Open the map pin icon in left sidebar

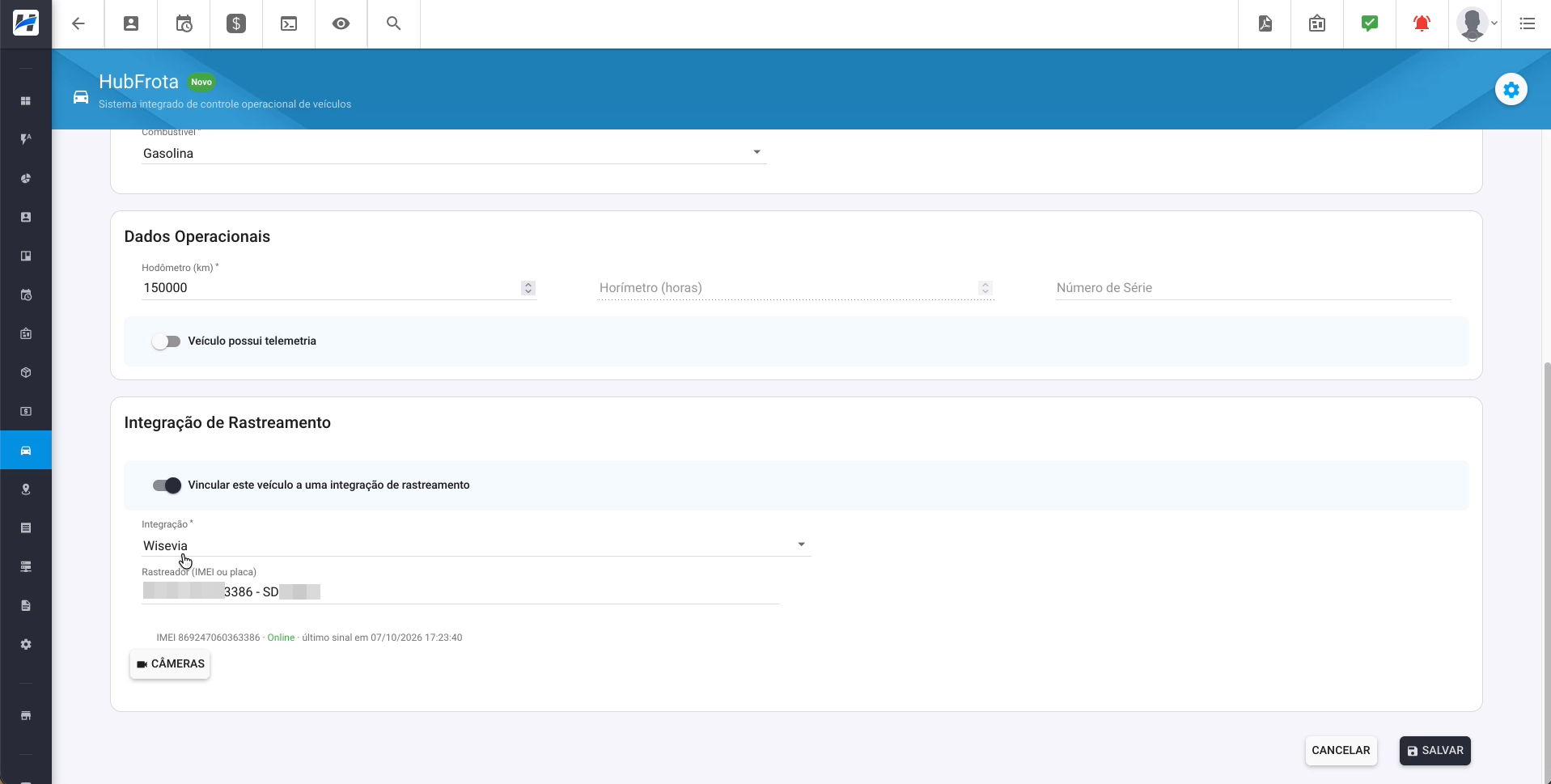(x=26, y=489)
